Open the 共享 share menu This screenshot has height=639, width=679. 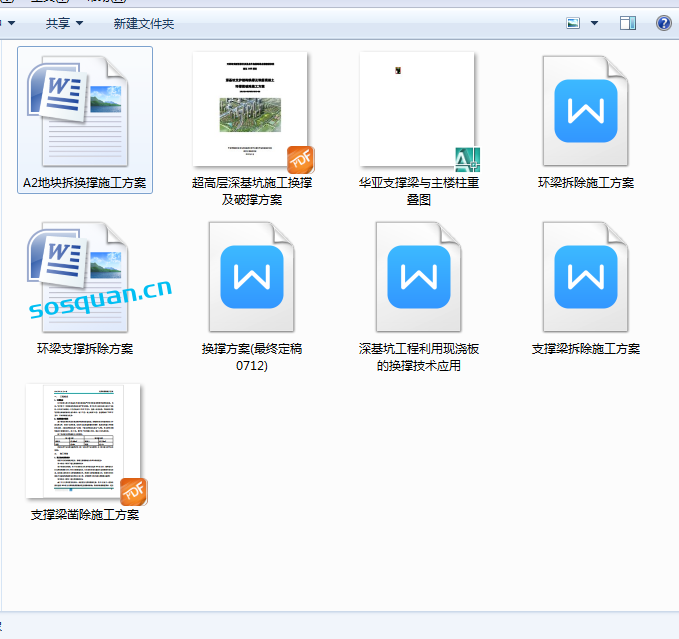(x=65, y=23)
